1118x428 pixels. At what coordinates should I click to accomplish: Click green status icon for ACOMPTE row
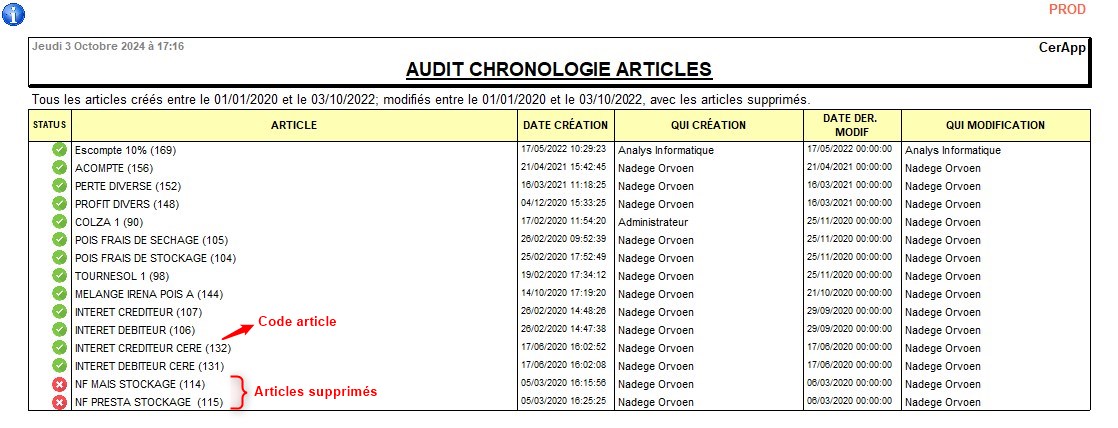pos(59,168)
